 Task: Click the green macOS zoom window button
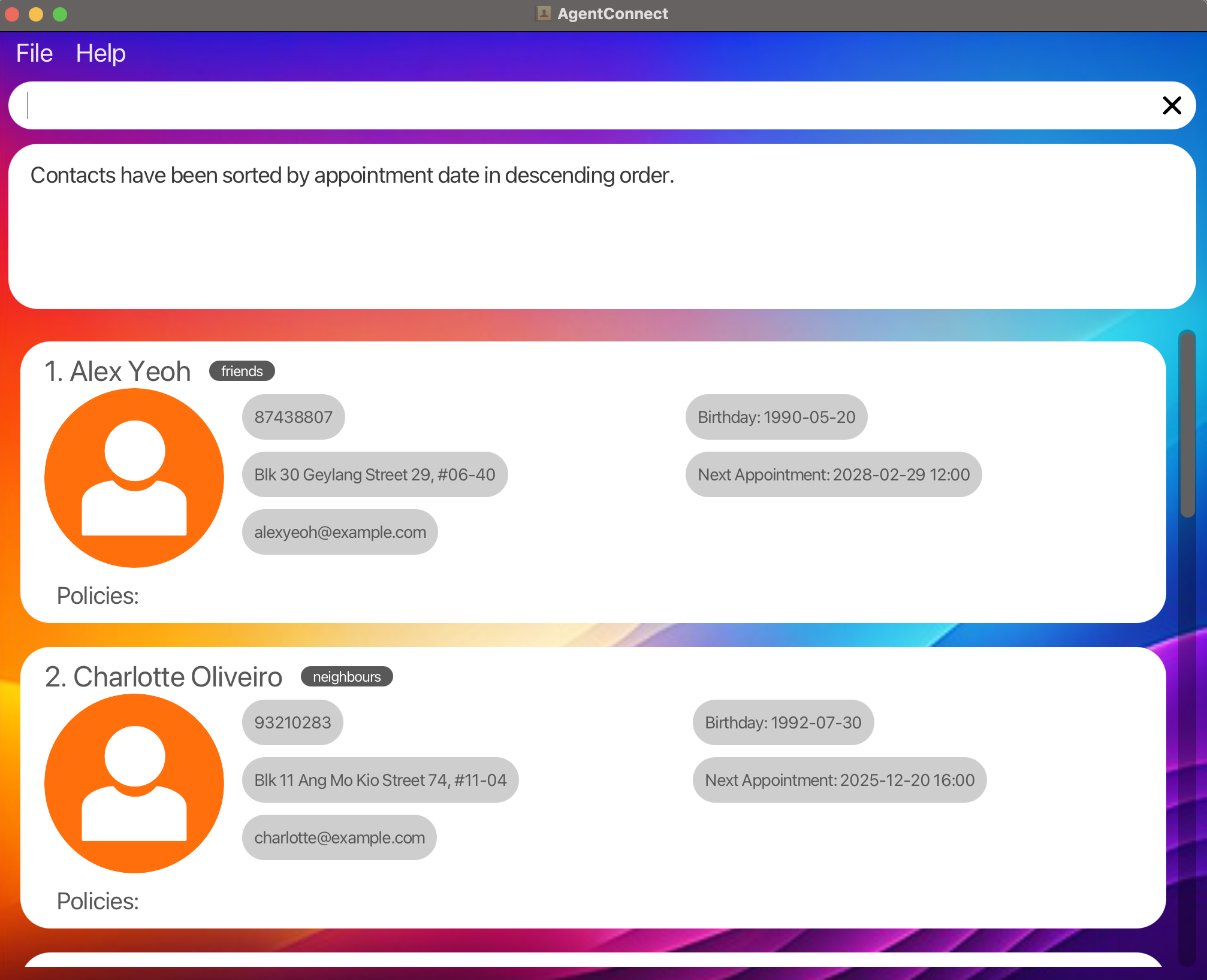point(60,14)
